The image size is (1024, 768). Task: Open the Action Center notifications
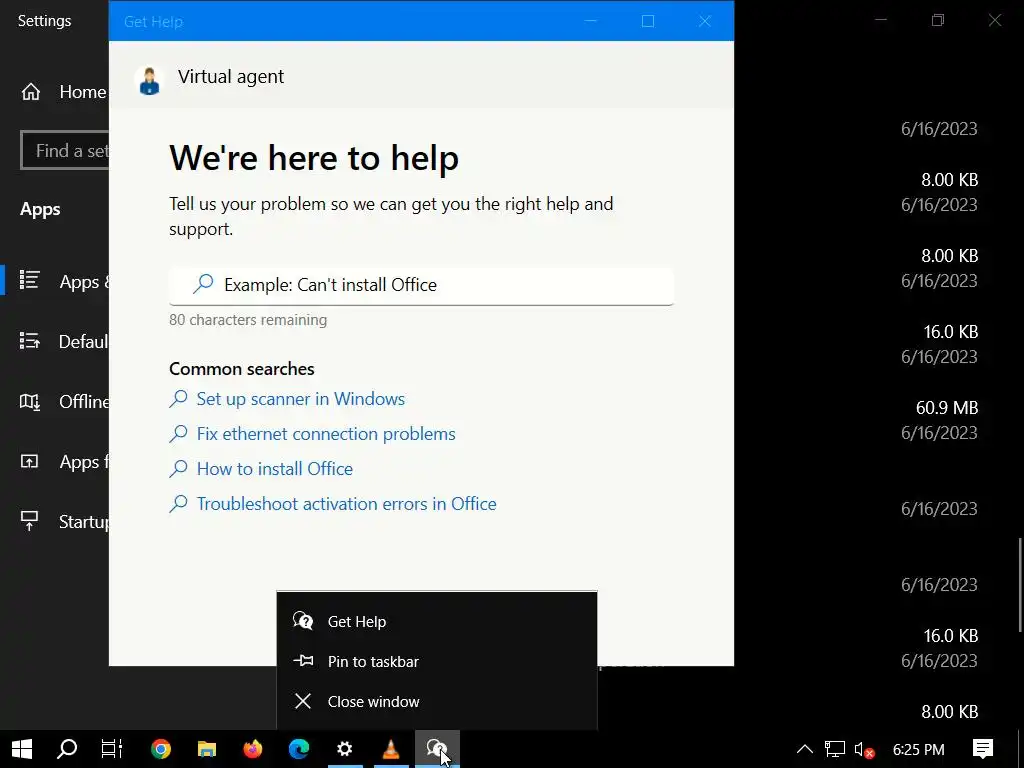click(983, 749)
